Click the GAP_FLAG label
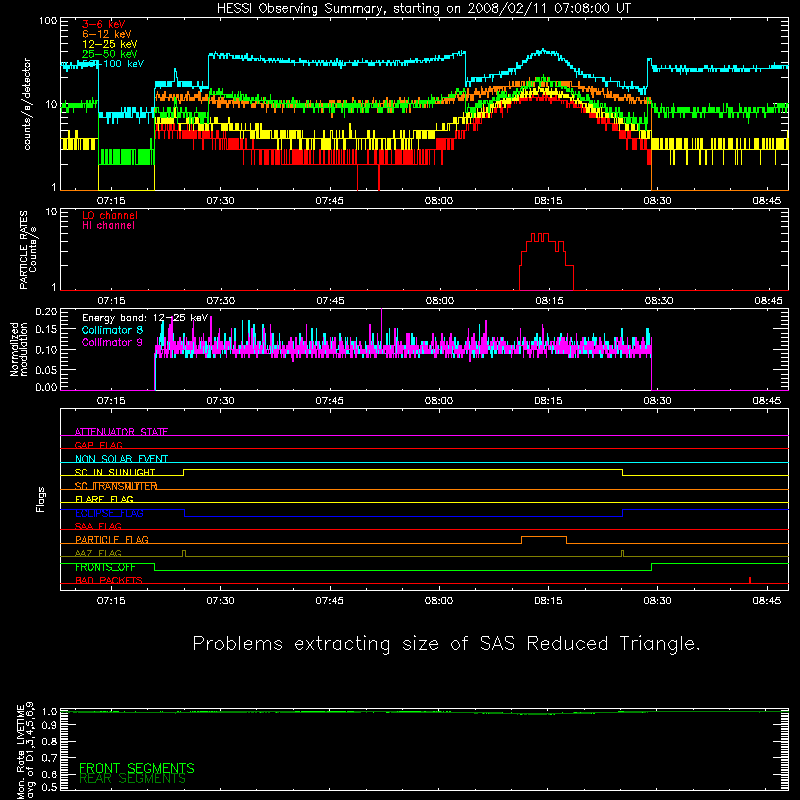This screenshot has width=800, height=800. click(98, 445)
